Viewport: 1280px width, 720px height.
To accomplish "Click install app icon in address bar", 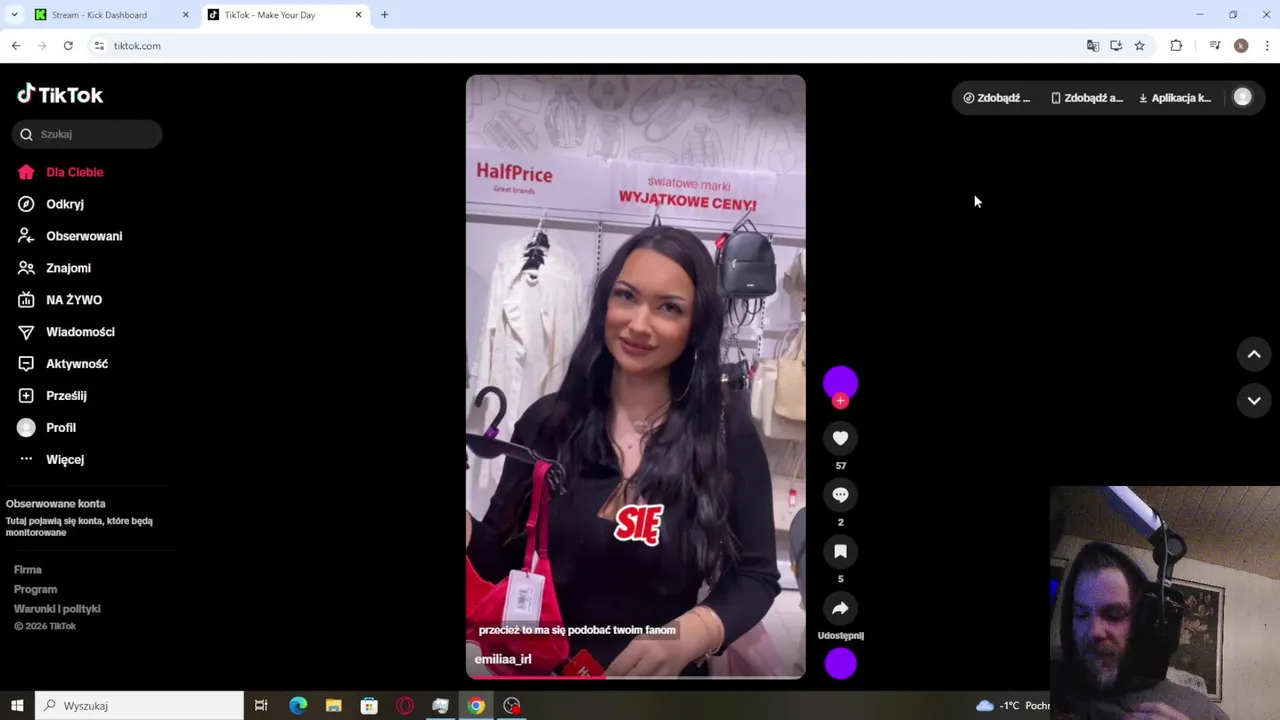I will pyautogui.click(x=1116, y=46).
